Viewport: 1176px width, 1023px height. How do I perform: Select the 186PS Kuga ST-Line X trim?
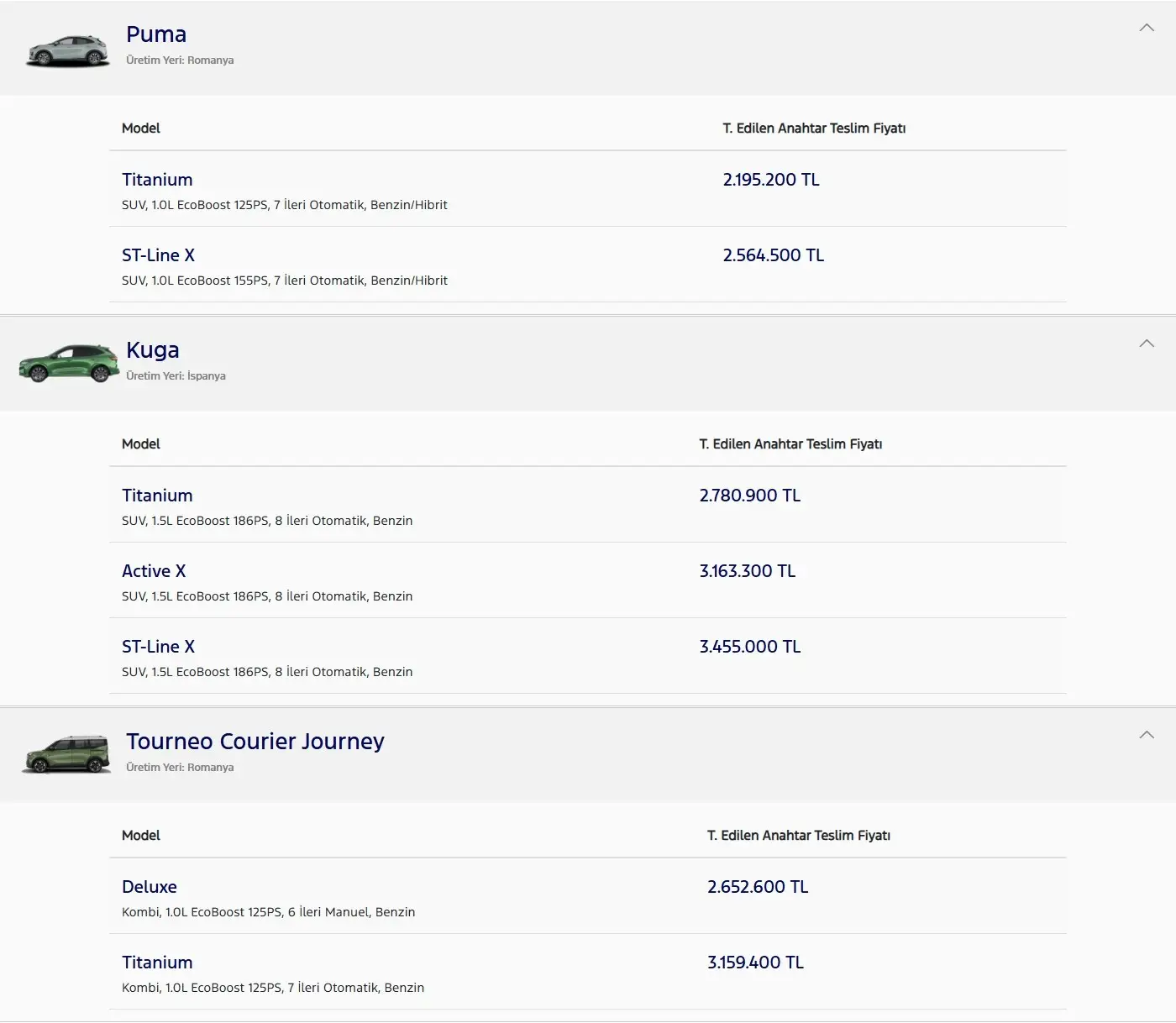[x=158, y=647]
